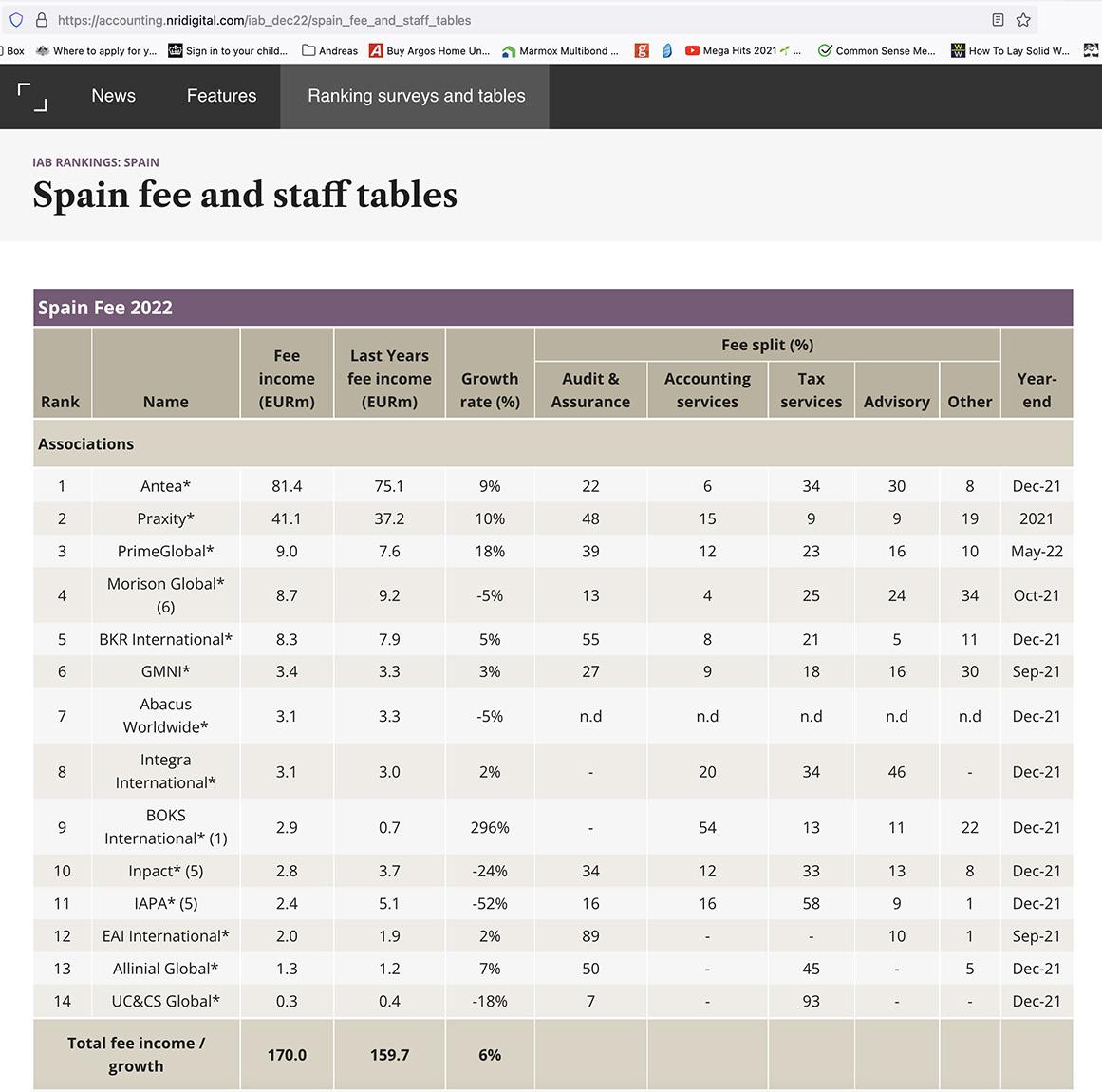Select 'Ranking surveys and tables' tab
1102x1092 pixels.
(x=416, y=96)
